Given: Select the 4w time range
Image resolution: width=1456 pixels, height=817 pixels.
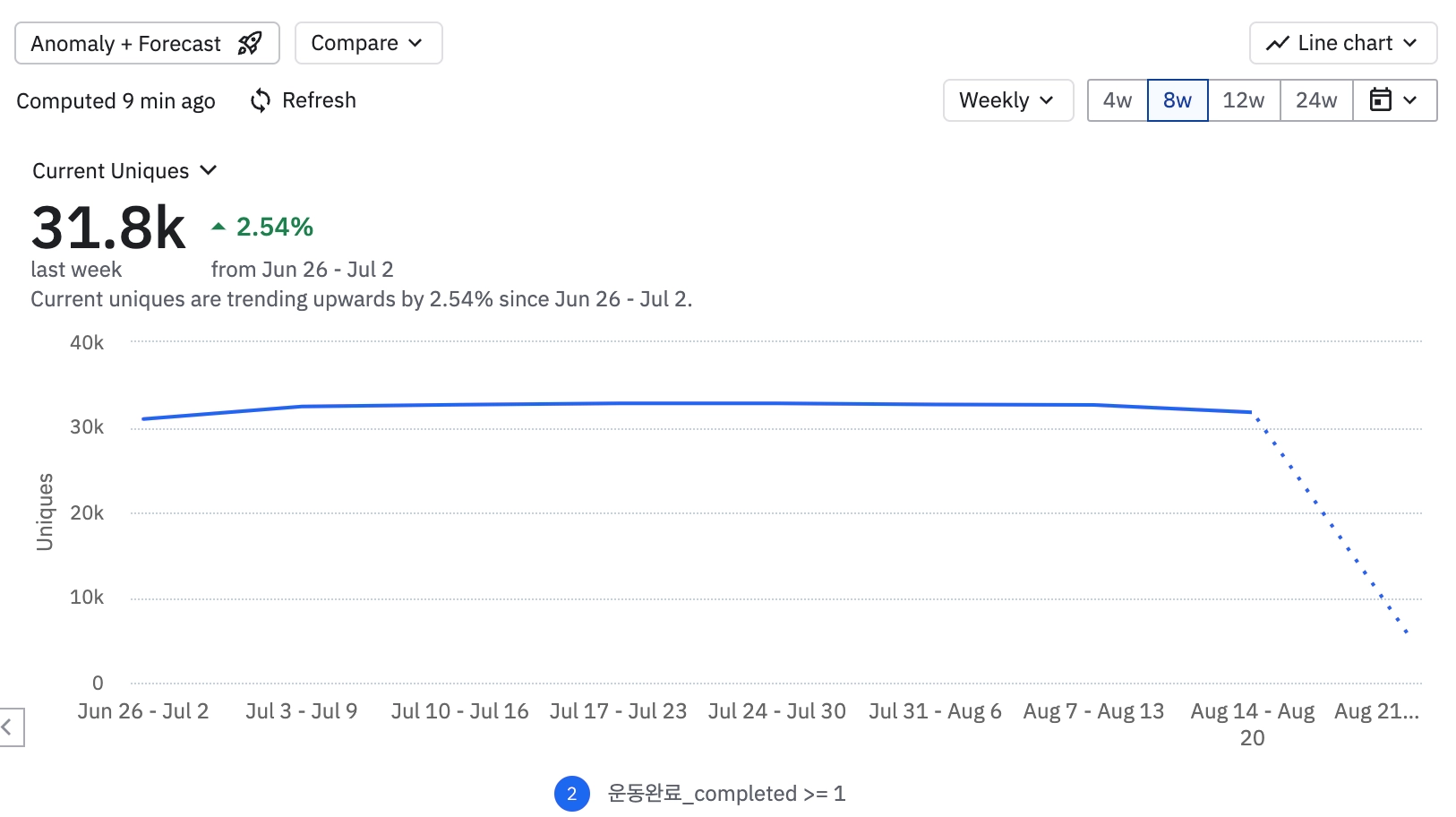Looking at the screenshot, I should point(1117,100).
